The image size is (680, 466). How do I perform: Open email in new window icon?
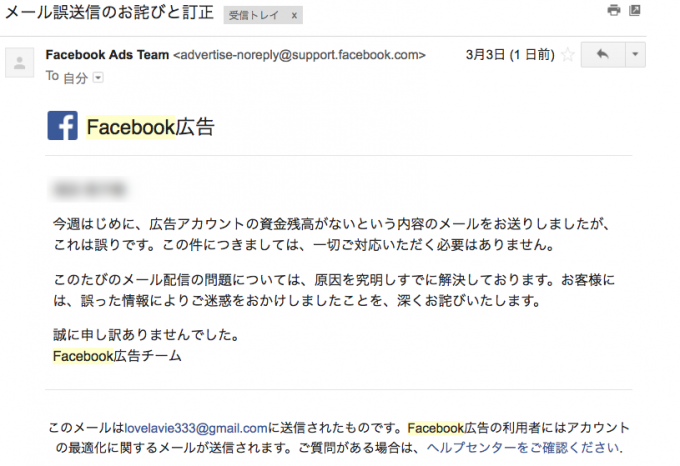tap(635, 10)
